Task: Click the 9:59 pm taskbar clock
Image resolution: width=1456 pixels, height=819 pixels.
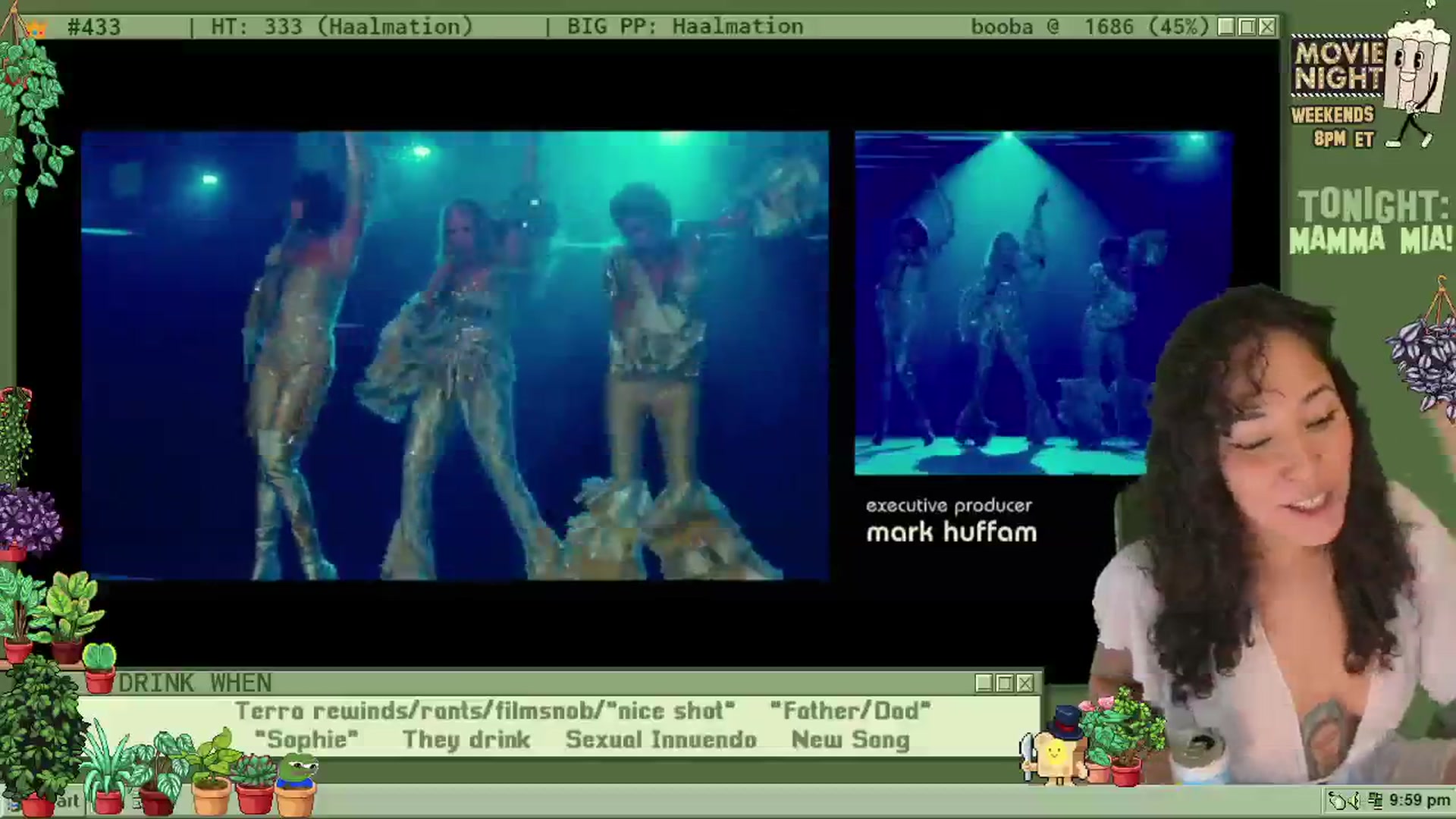Action: point(1420,800)
